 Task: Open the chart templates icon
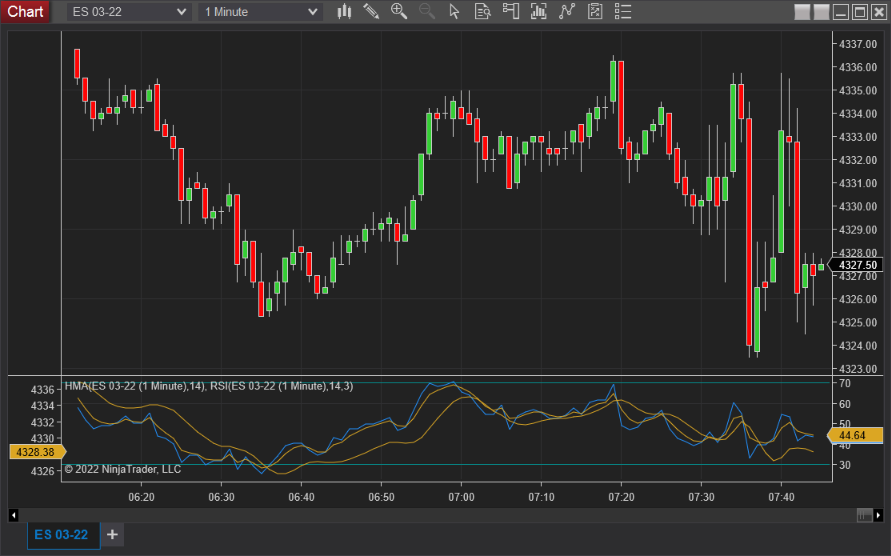[x=595, y=11]
